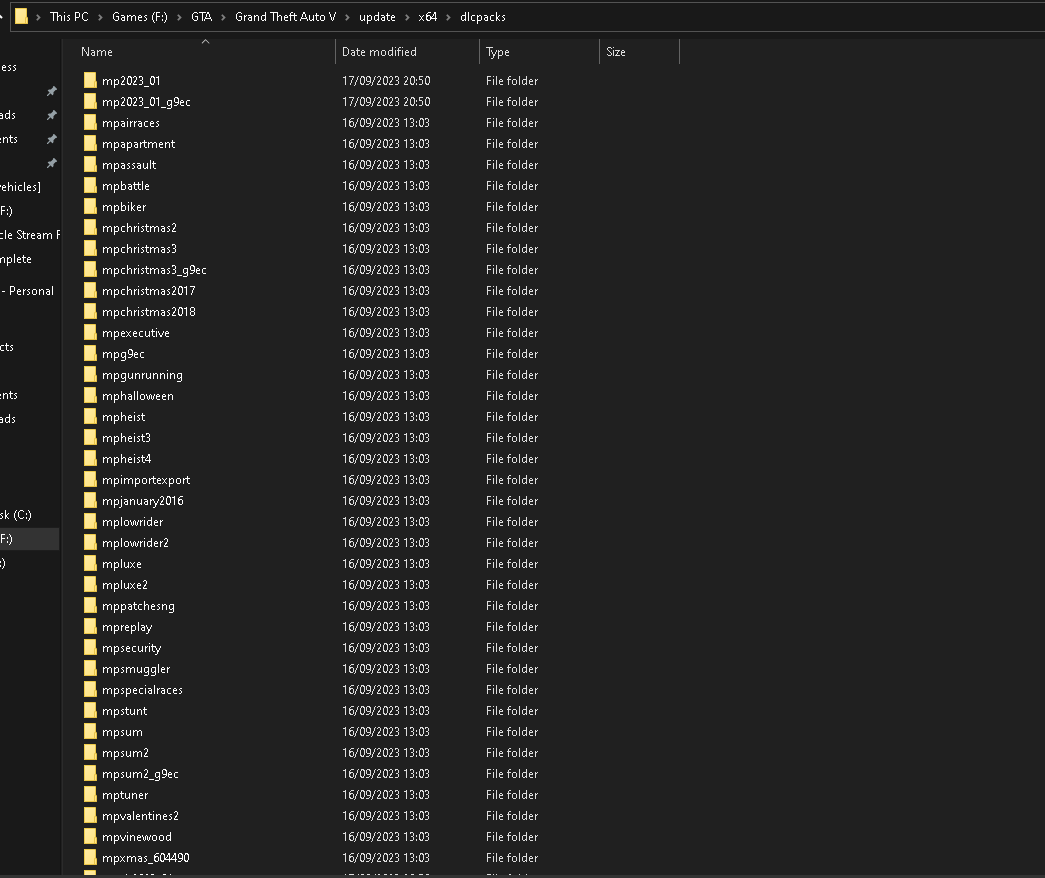Click the mpxmas_604490 folder icon
The image size is (1045, 878).
pos(90,857)
